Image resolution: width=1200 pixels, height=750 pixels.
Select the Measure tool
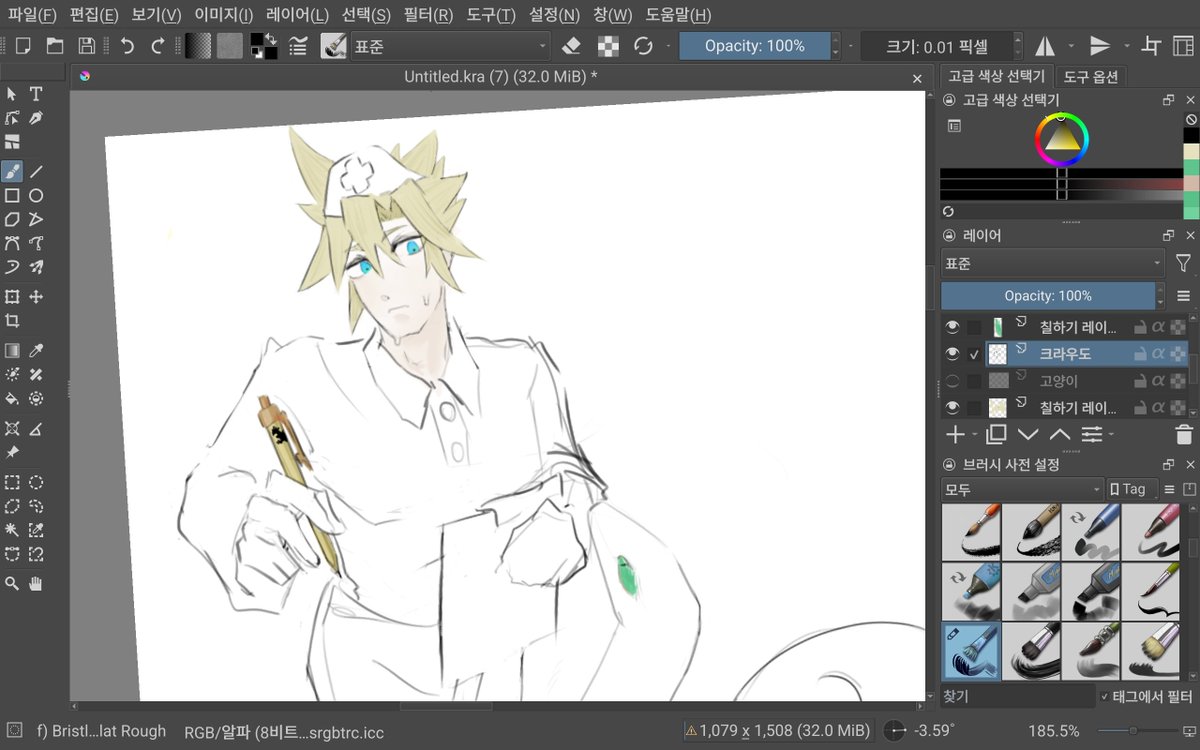(36, 429)
